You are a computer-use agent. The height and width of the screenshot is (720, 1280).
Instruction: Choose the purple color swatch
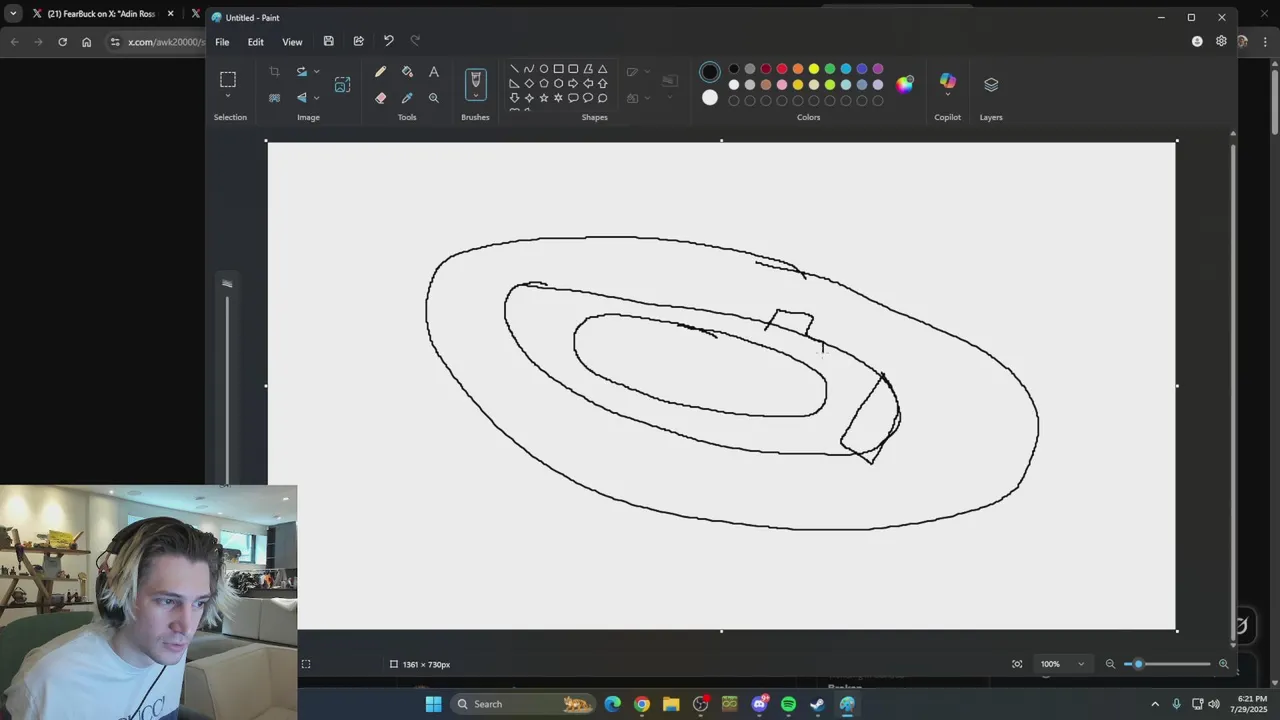coord(878,69)
